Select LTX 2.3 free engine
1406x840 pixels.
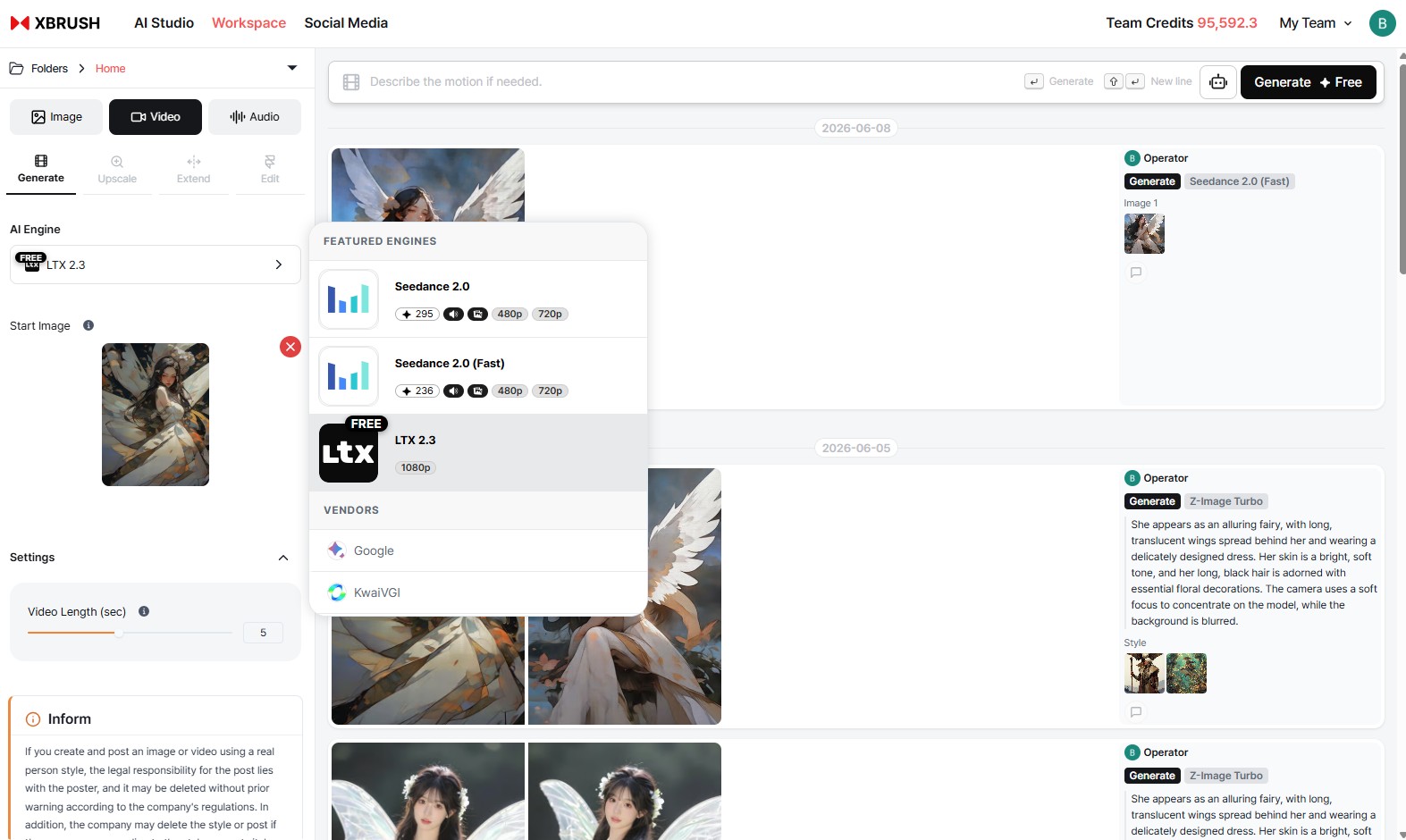point(478,453)
